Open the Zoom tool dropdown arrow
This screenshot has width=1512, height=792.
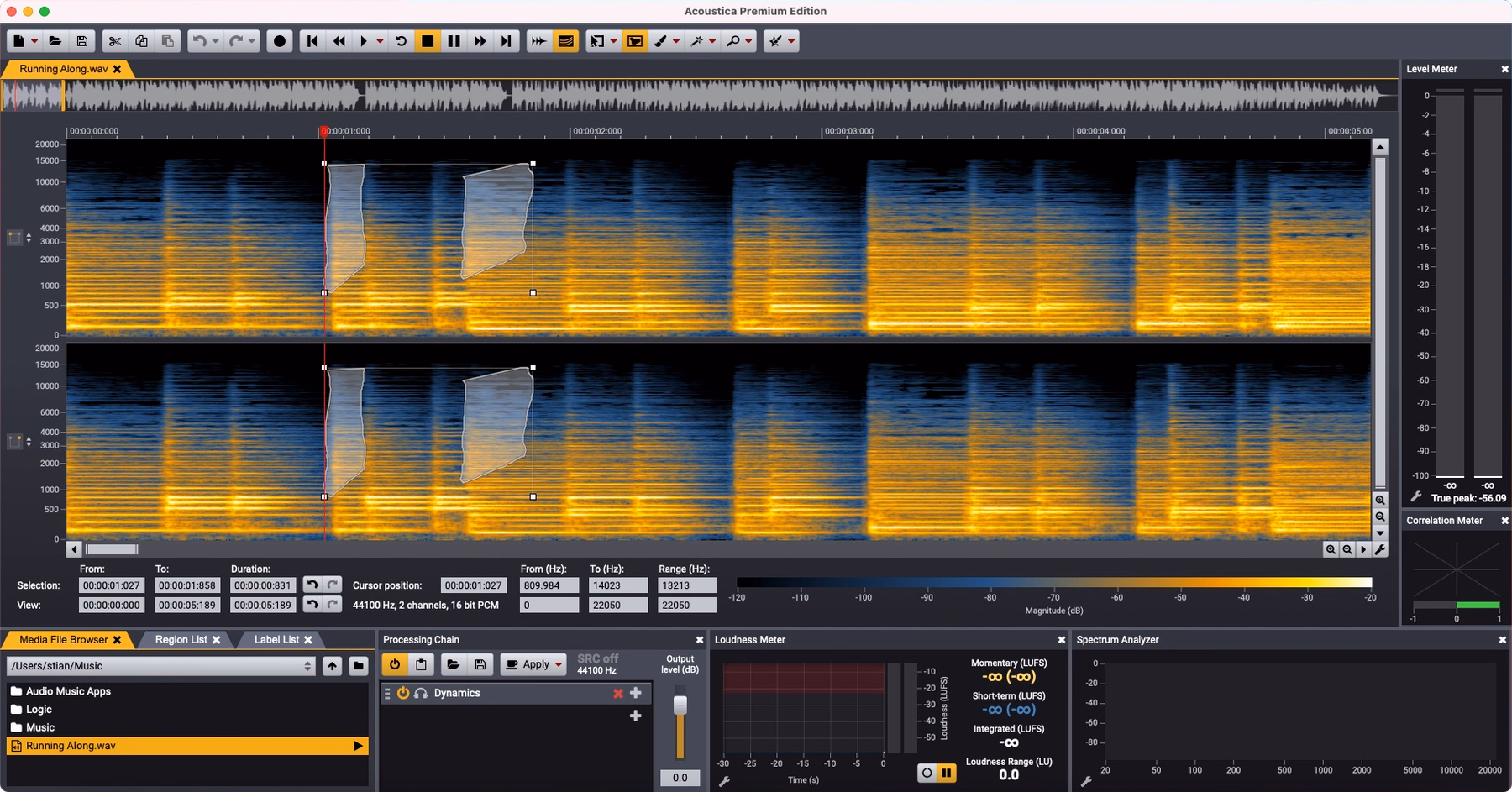click(748, 41)
